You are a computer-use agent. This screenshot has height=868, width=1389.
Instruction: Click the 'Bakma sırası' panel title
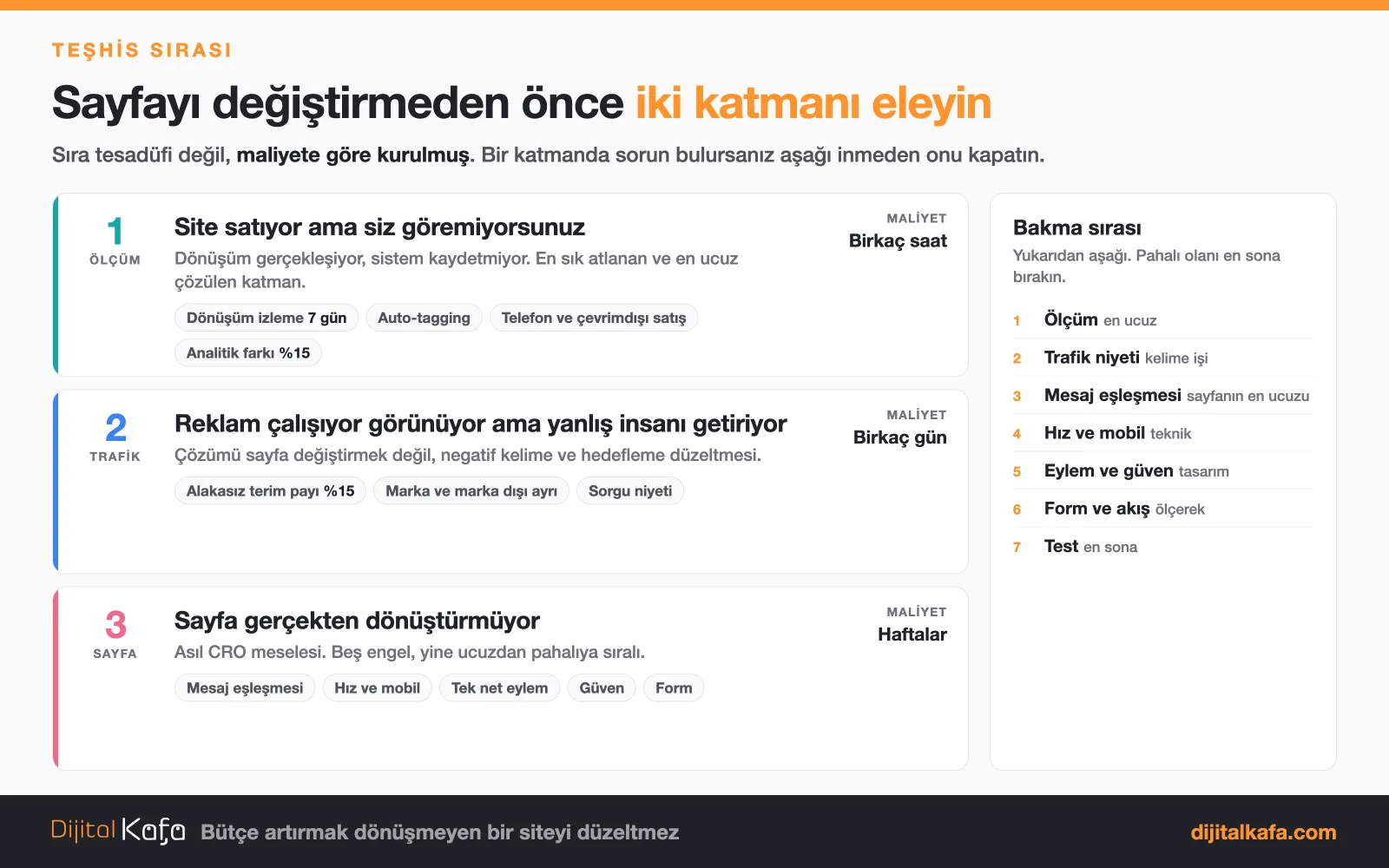click(x=1076, y=227)
